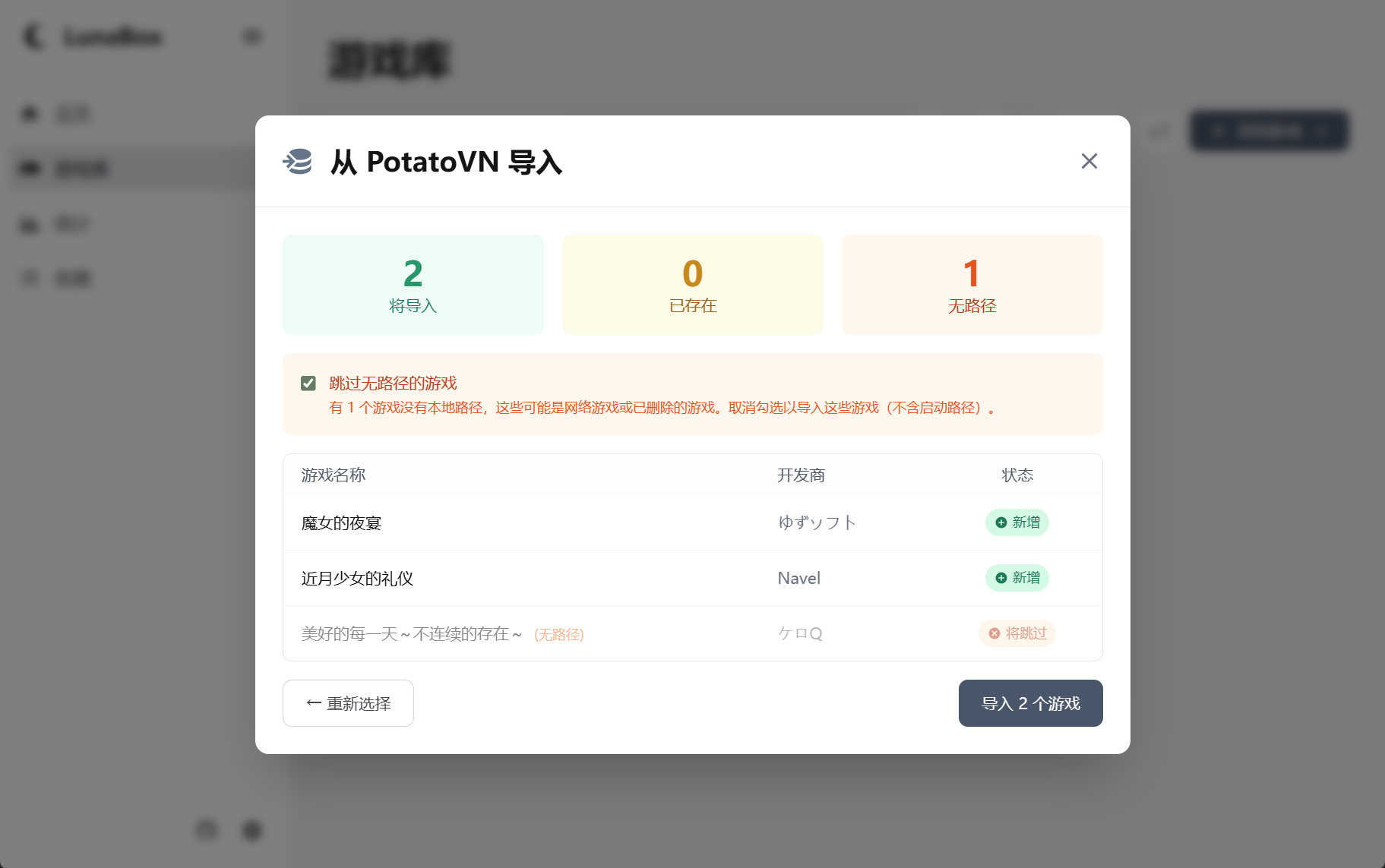Image resolution: width=1385 pixels, height=868 pixels.
Task: Click the orange 无路径 stat card
Action: click(972, 284)
